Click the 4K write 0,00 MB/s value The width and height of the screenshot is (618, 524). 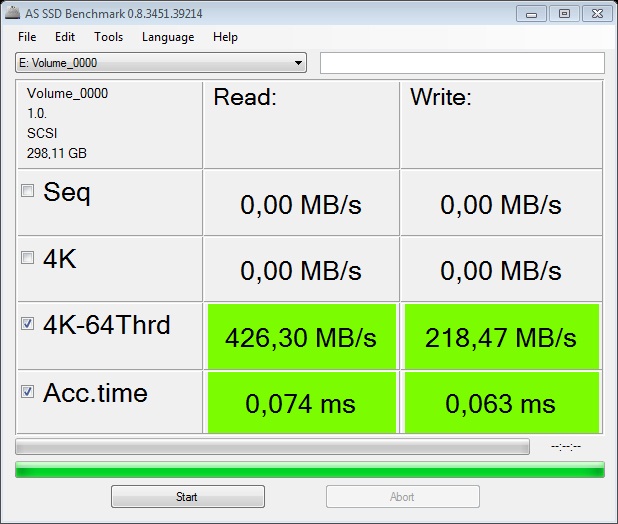click(x=501, y=271)
